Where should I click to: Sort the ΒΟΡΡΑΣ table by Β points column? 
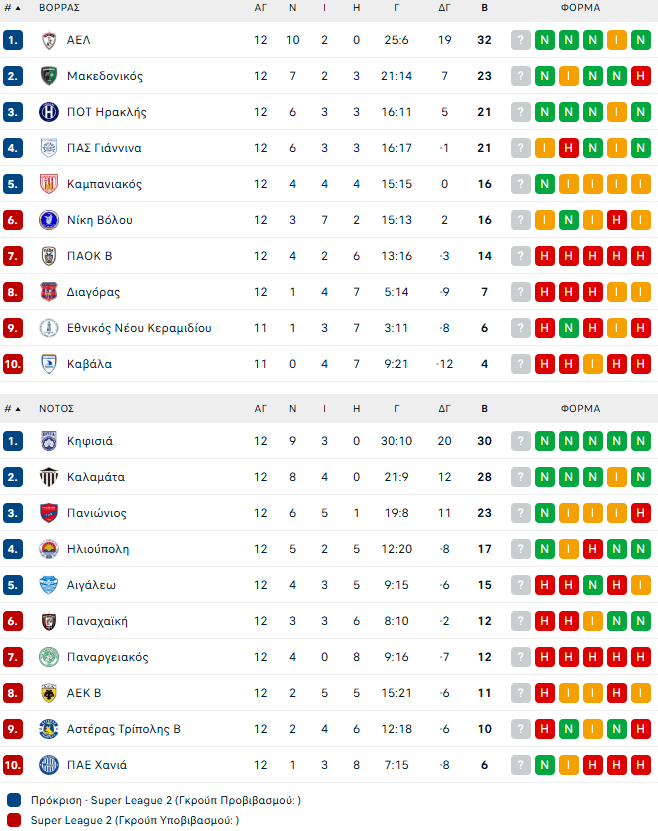(485, 7)
